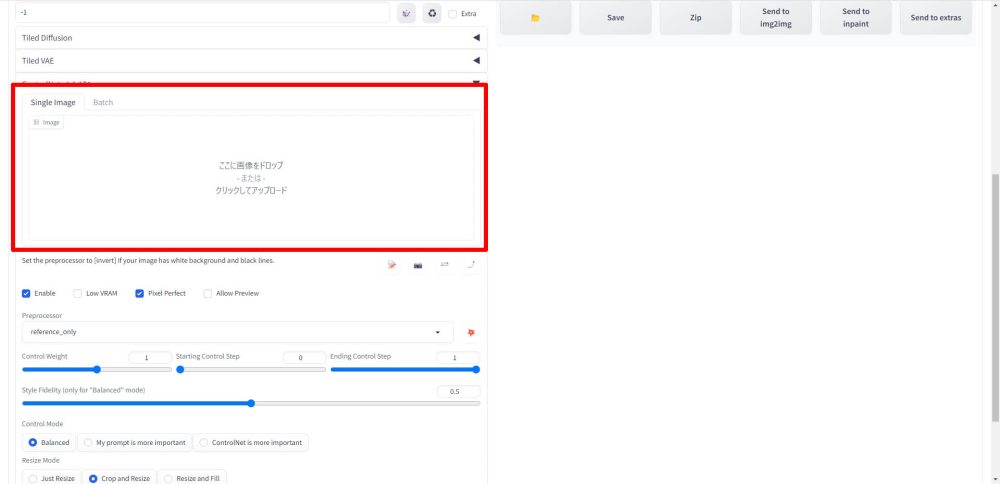
Task: Click the dice random seed icon
Action: point(407,13)
